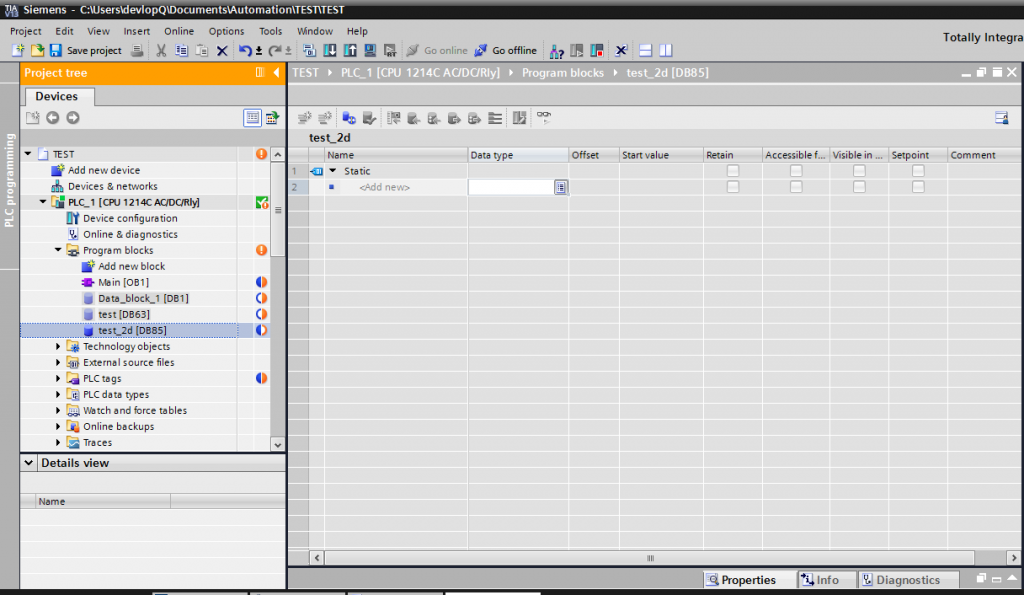1024x595 pixels.
Task: Collapse the Program blocks folder
Action: coord(58,250)
